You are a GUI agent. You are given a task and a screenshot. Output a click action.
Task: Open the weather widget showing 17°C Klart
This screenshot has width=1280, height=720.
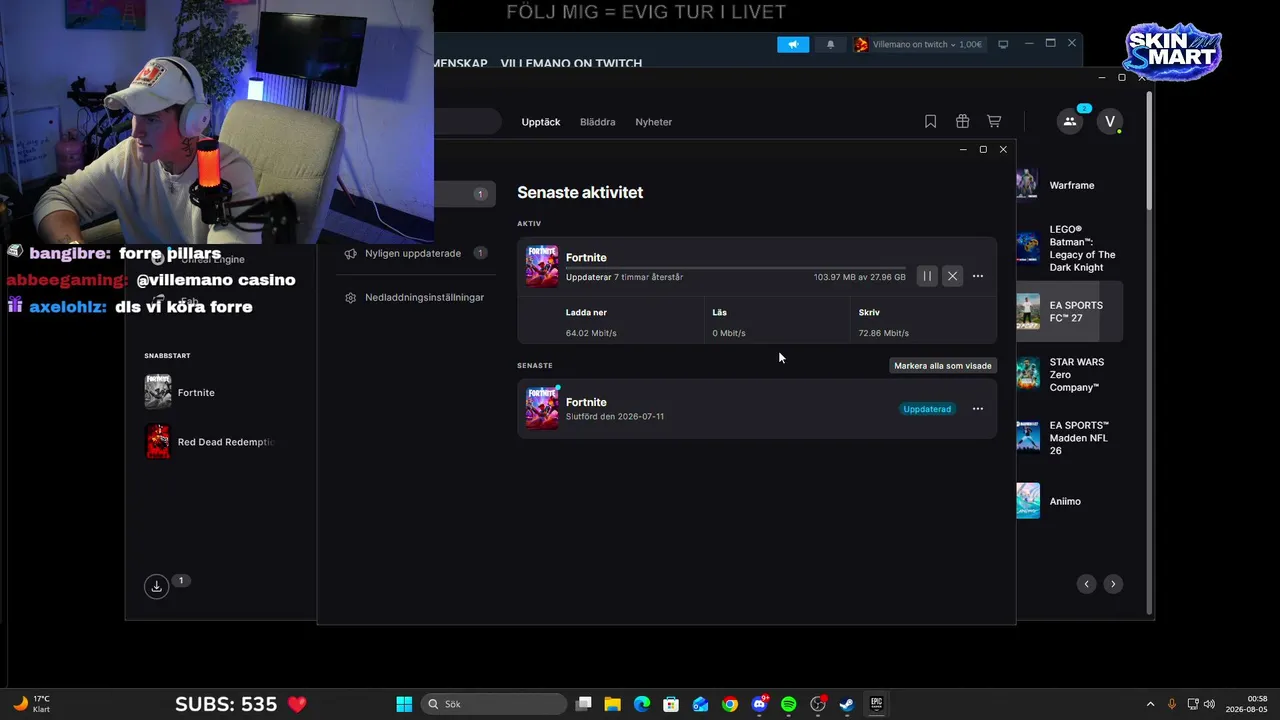pyautogui.click(x=31, y=704)
